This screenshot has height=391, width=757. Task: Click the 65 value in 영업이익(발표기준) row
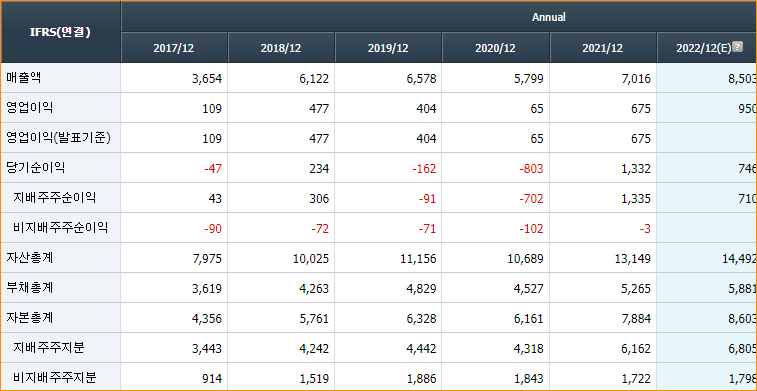click(x=536, y=139)
